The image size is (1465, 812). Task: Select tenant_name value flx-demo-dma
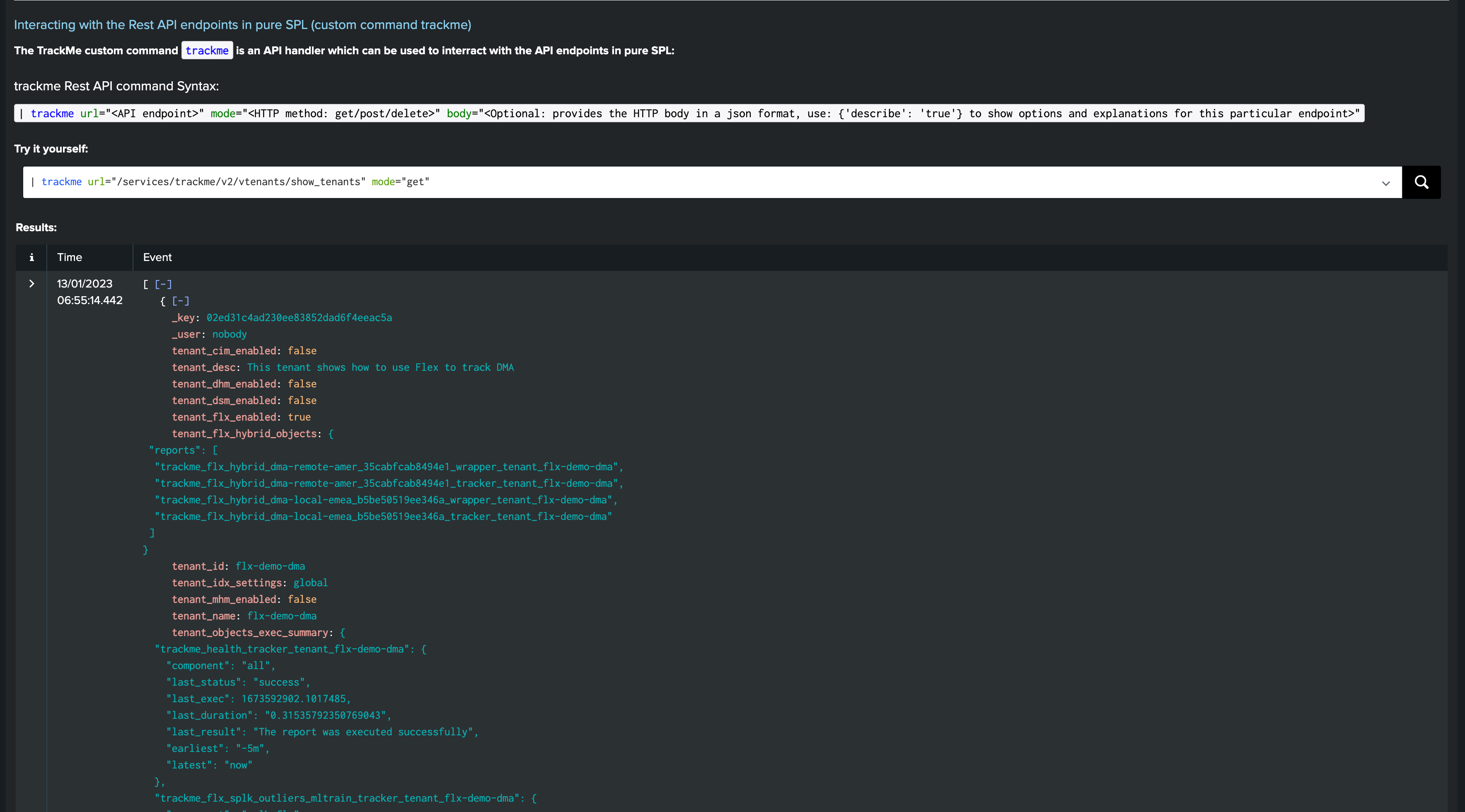click(x=282, y=616)
